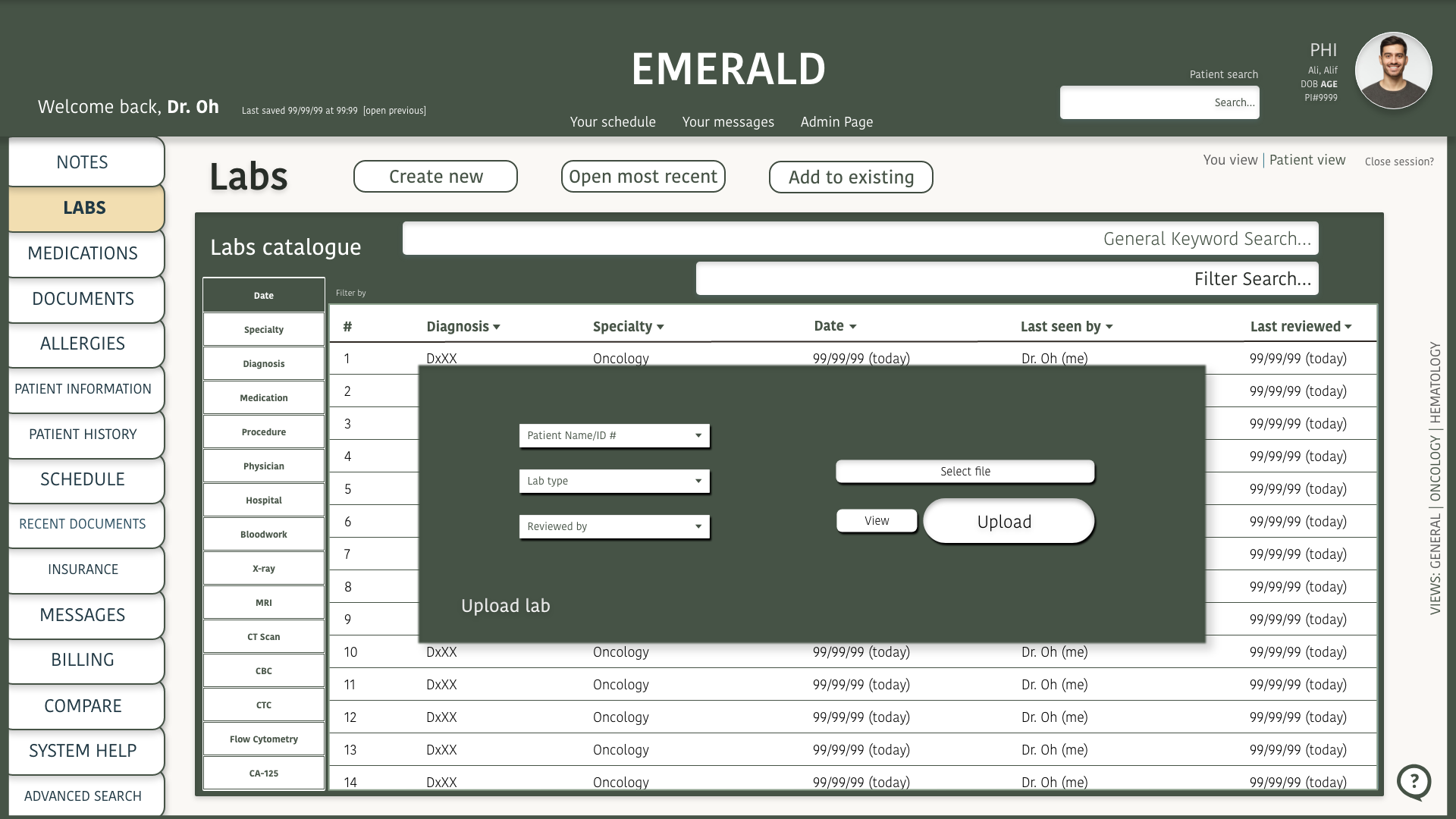The height and width of the screenshot is (819, 1456).
Task: Open the Reviewed by dropdown
Action: (614, 526)
